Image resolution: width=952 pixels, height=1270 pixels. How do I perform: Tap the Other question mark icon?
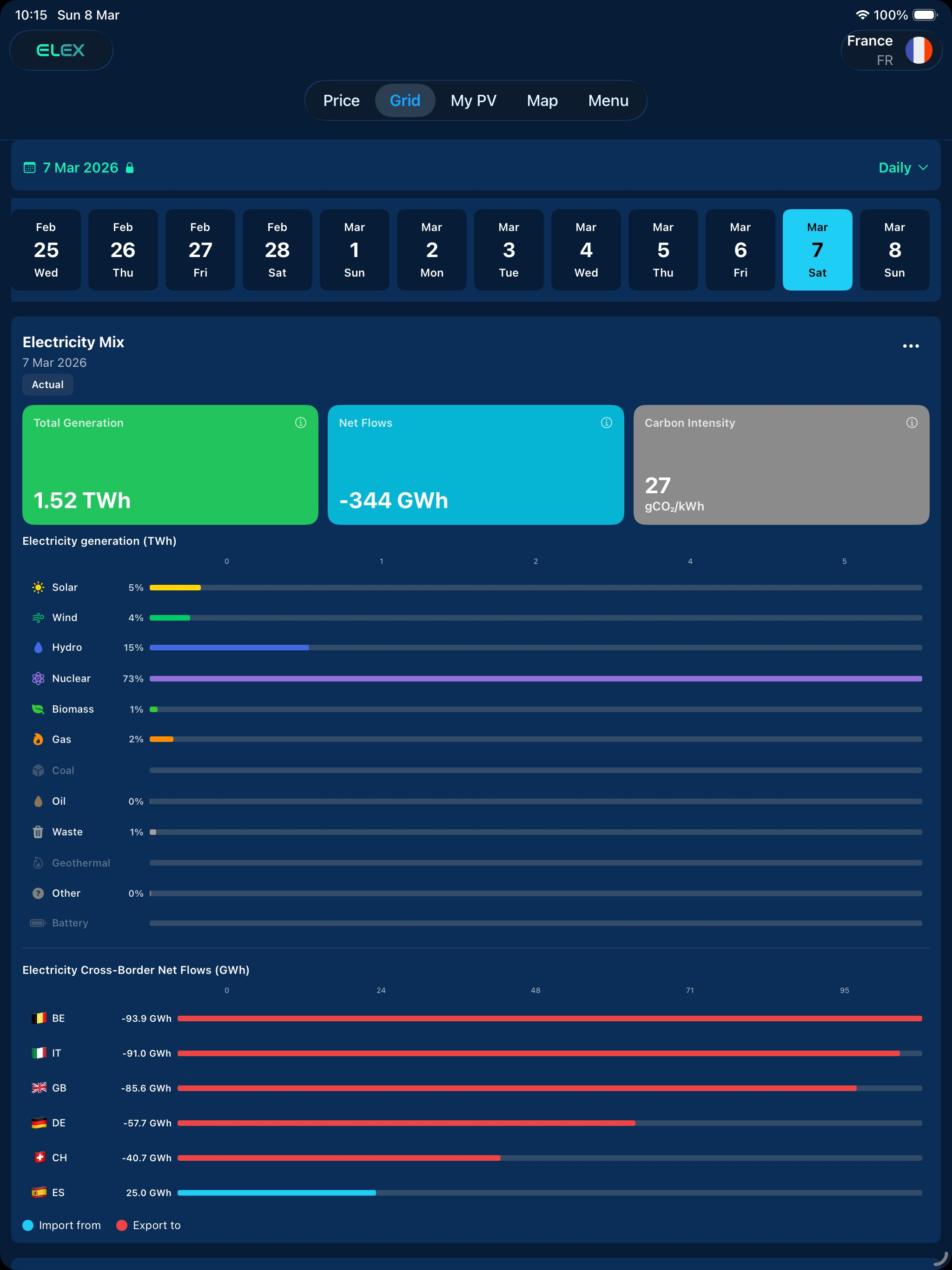[38, 893]
